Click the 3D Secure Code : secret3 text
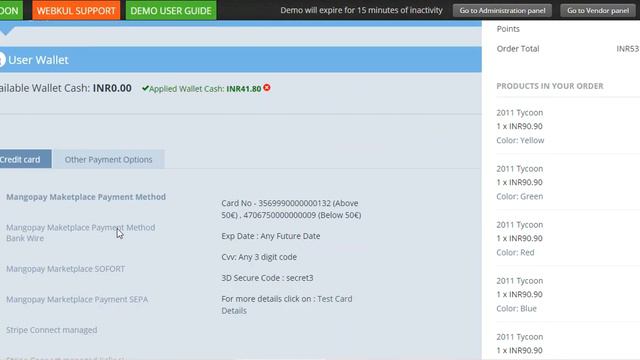Image resolution: width=640 pixels, height=360 pixels. tap(267, 278)
